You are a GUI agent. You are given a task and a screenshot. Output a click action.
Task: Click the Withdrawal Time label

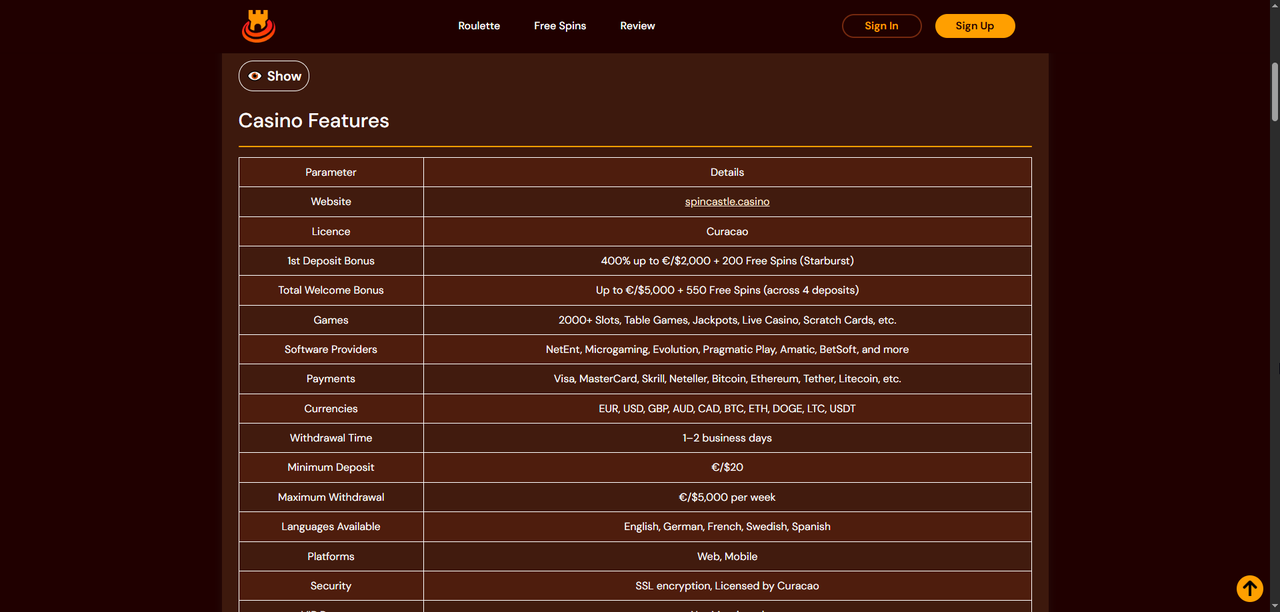point(331,438)
